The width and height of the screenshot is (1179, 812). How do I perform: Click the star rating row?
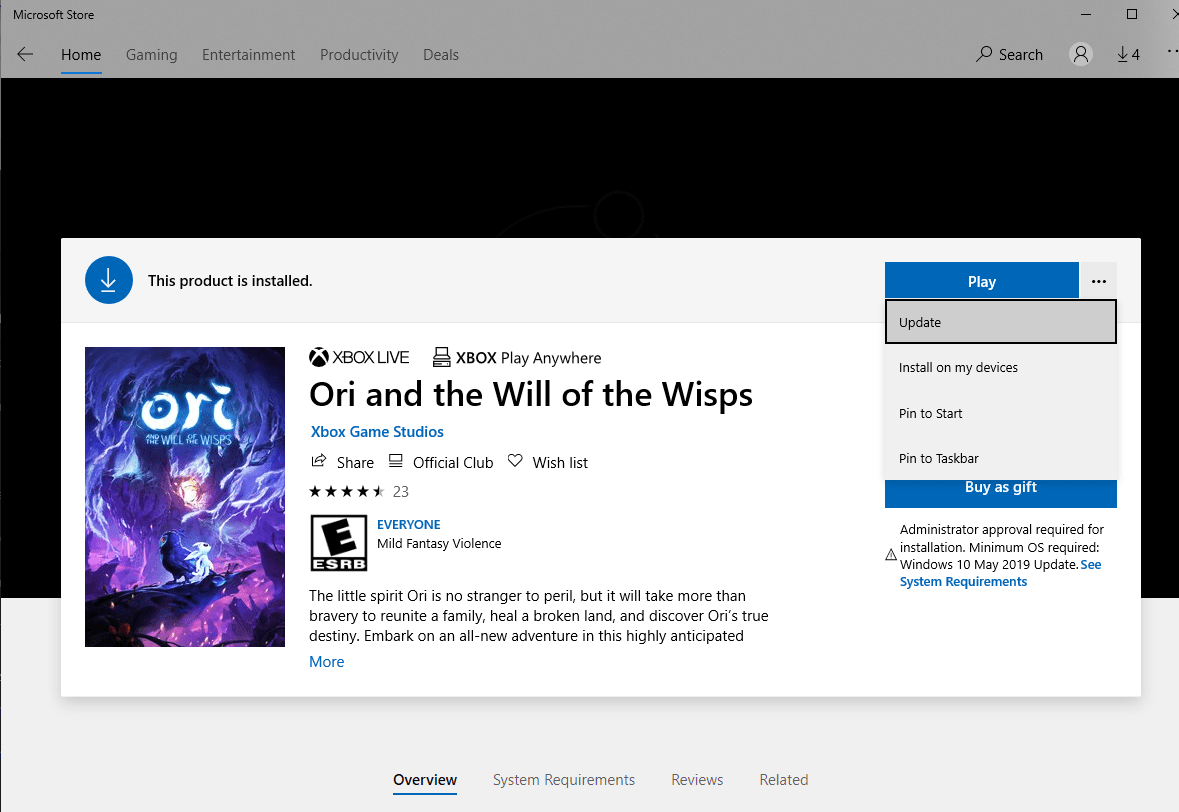click(347, 492)
